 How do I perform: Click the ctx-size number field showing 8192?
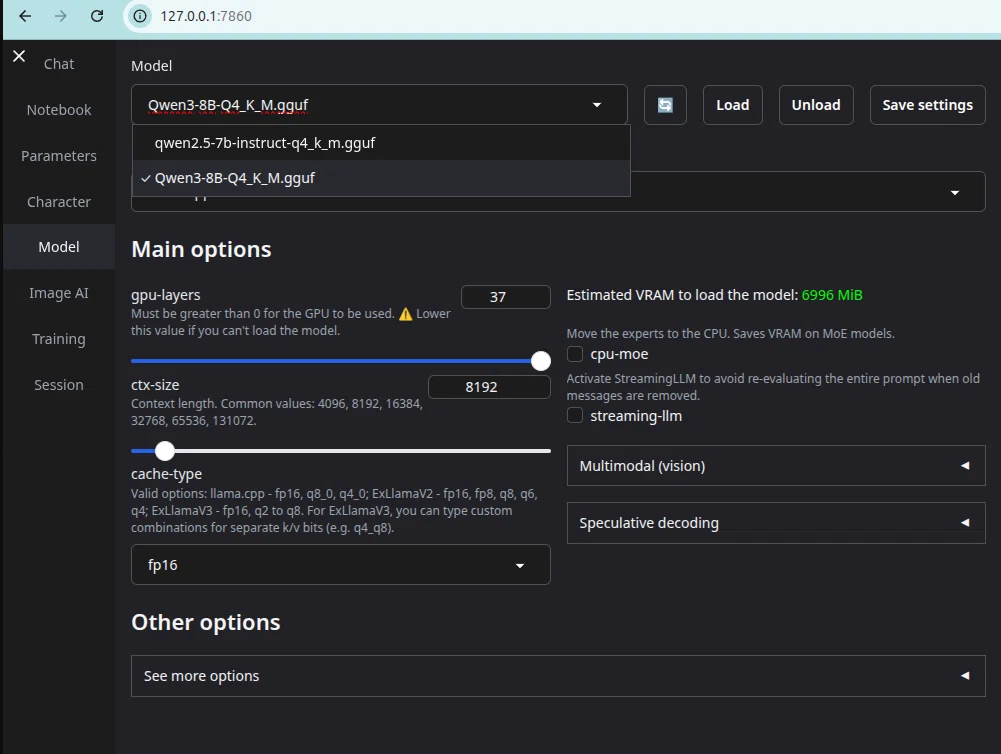[489, 387]
